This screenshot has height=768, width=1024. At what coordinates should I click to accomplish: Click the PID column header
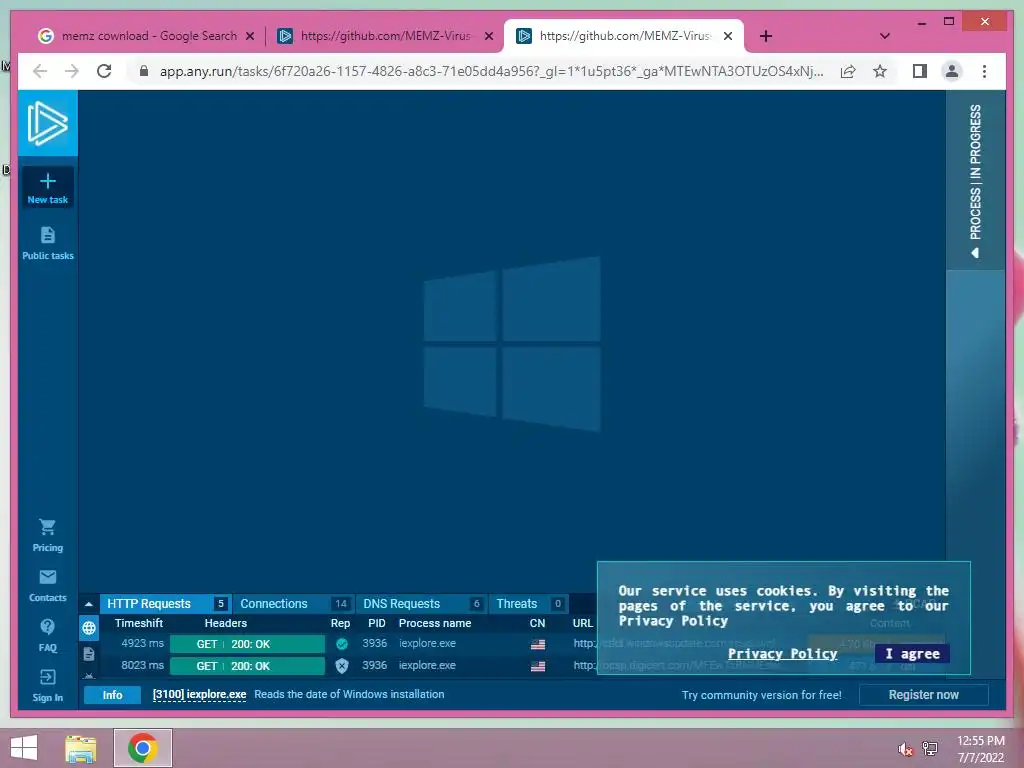(377, 623)
